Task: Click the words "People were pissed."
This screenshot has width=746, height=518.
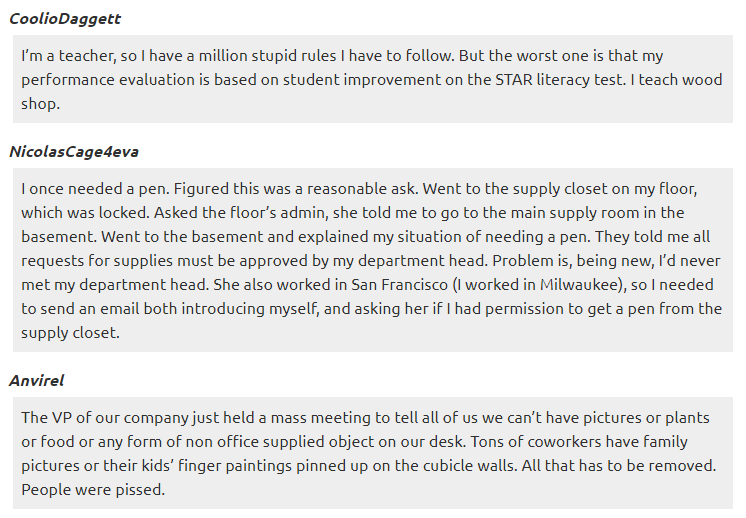Action: [x=93, y=489]
